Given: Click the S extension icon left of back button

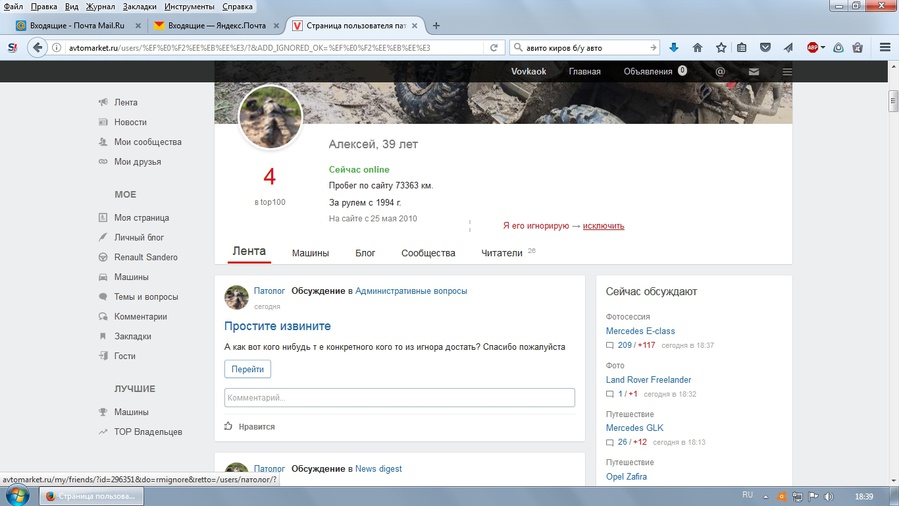Looking at the screenshot, I should pos(12,48).
